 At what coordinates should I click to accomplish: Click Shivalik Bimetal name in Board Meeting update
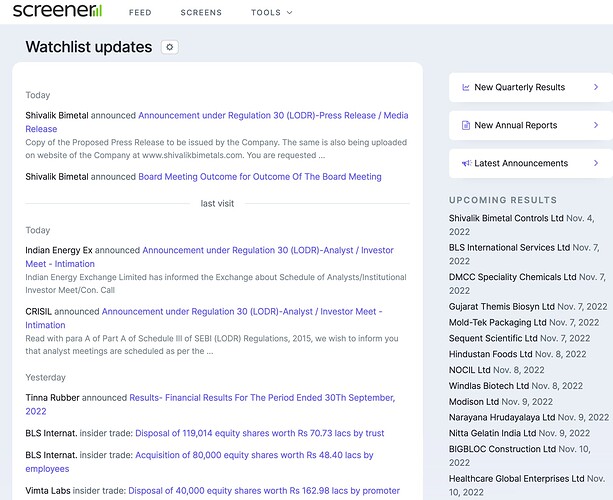57,177
